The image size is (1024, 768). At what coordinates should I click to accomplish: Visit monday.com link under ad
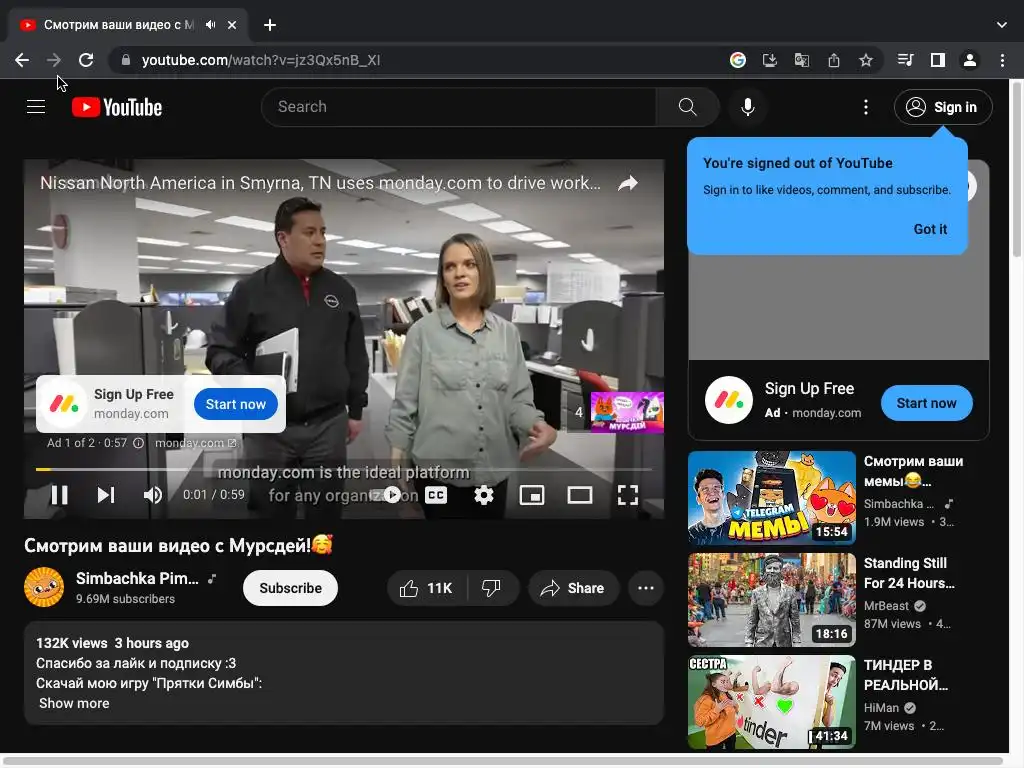(x=195, y=443)
